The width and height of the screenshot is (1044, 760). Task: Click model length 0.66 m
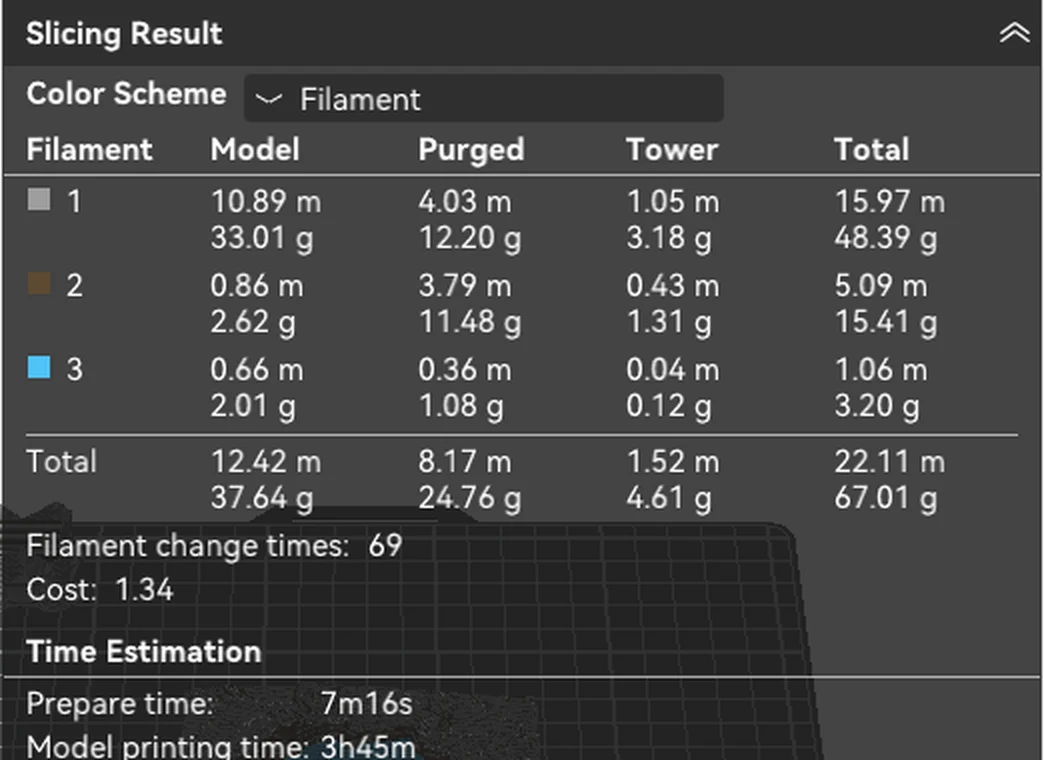pyautogui.click(x=257, y=370)
